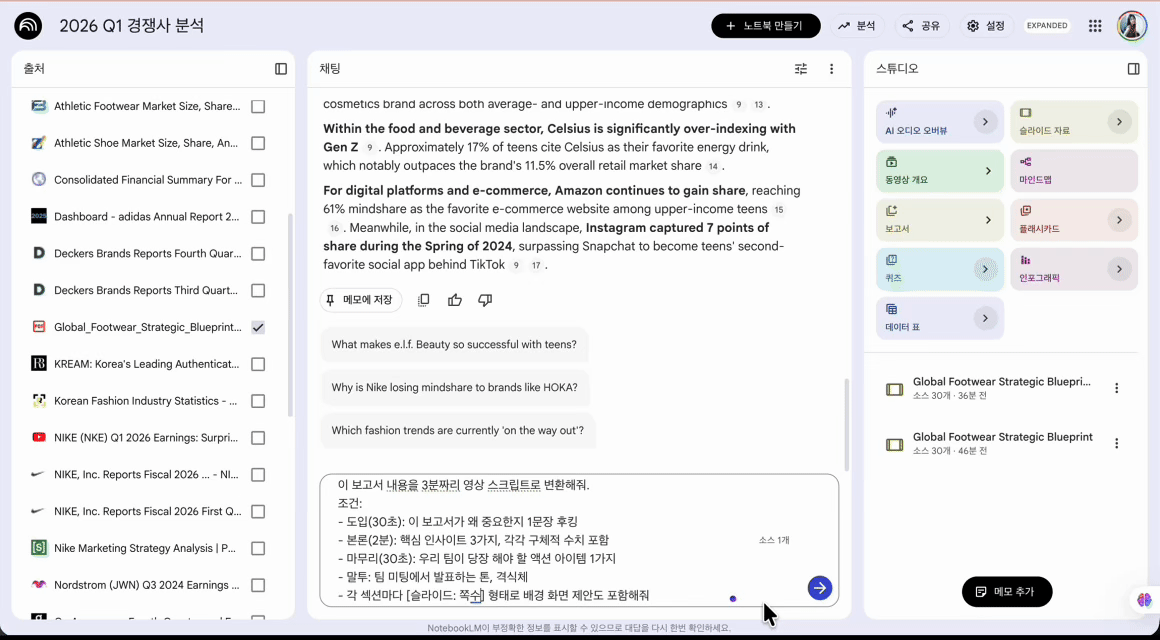Image resolution: width=1160 pixels, height=640 pixels.
Task: Click the brain extension icon at bottom right
Action: (1145, 599)
